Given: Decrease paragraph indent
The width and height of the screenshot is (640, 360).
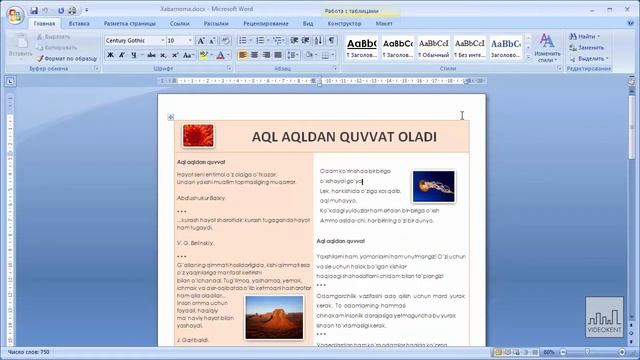Looking at the screenshot, I should tap(294, 40).
